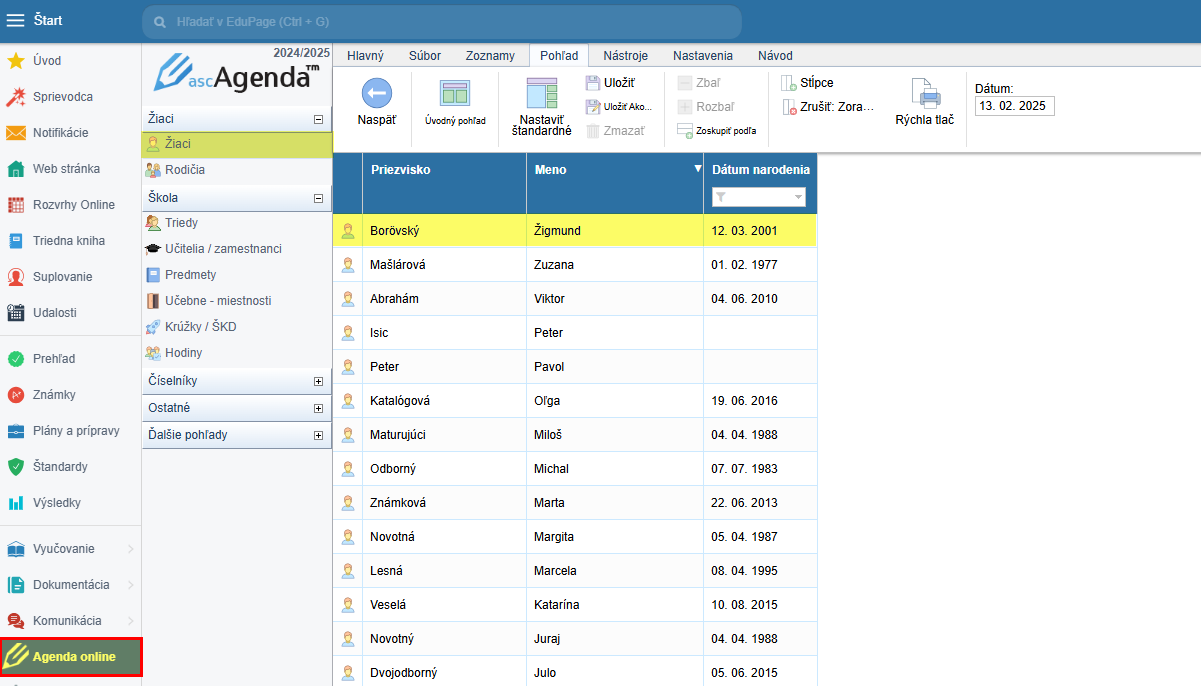Switch to the Nástroje tab
Image resolution: width=1201 pixels, height=686 pixels.
click(x=625, y=56)
